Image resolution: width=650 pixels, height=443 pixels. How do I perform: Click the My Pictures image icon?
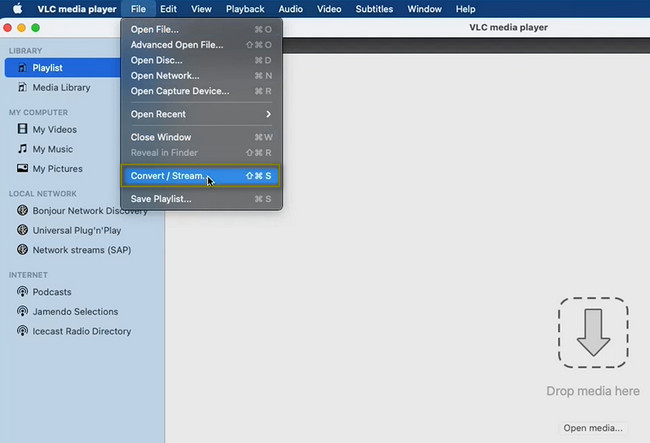click(x=22, y=168)
